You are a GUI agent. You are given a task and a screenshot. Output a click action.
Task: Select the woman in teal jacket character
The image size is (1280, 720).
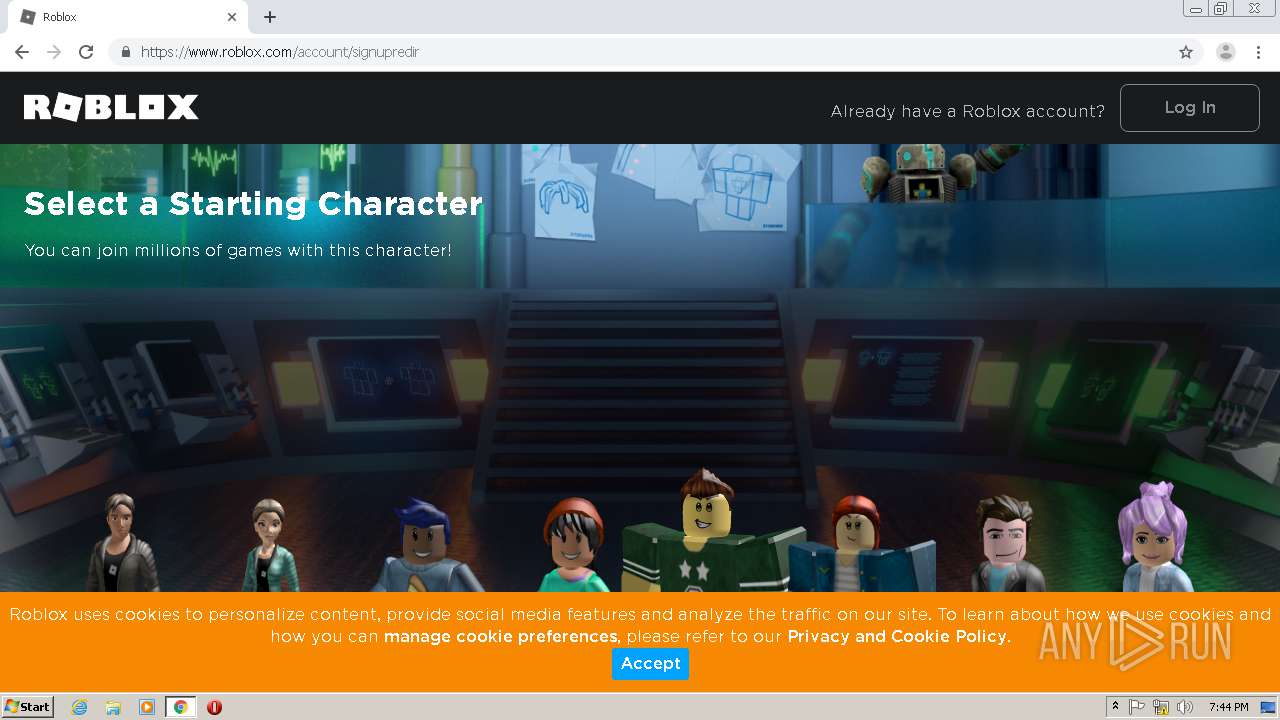pyautogui.click(x=269, y=546)
